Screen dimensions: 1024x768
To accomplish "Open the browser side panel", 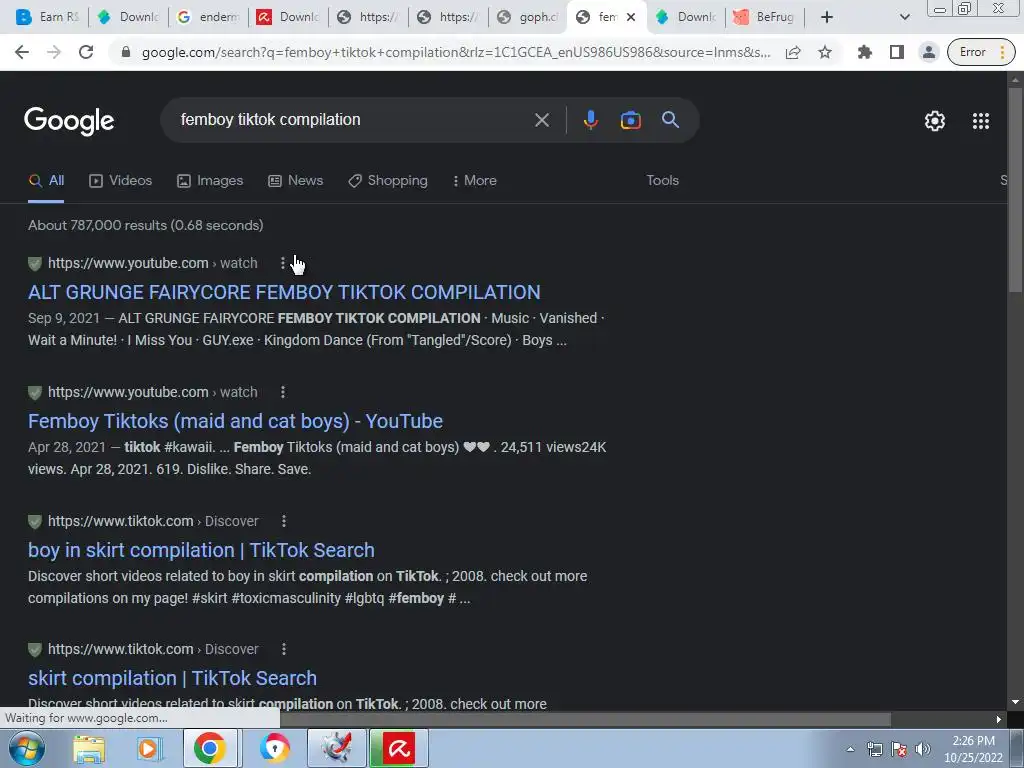I will 897,52.
